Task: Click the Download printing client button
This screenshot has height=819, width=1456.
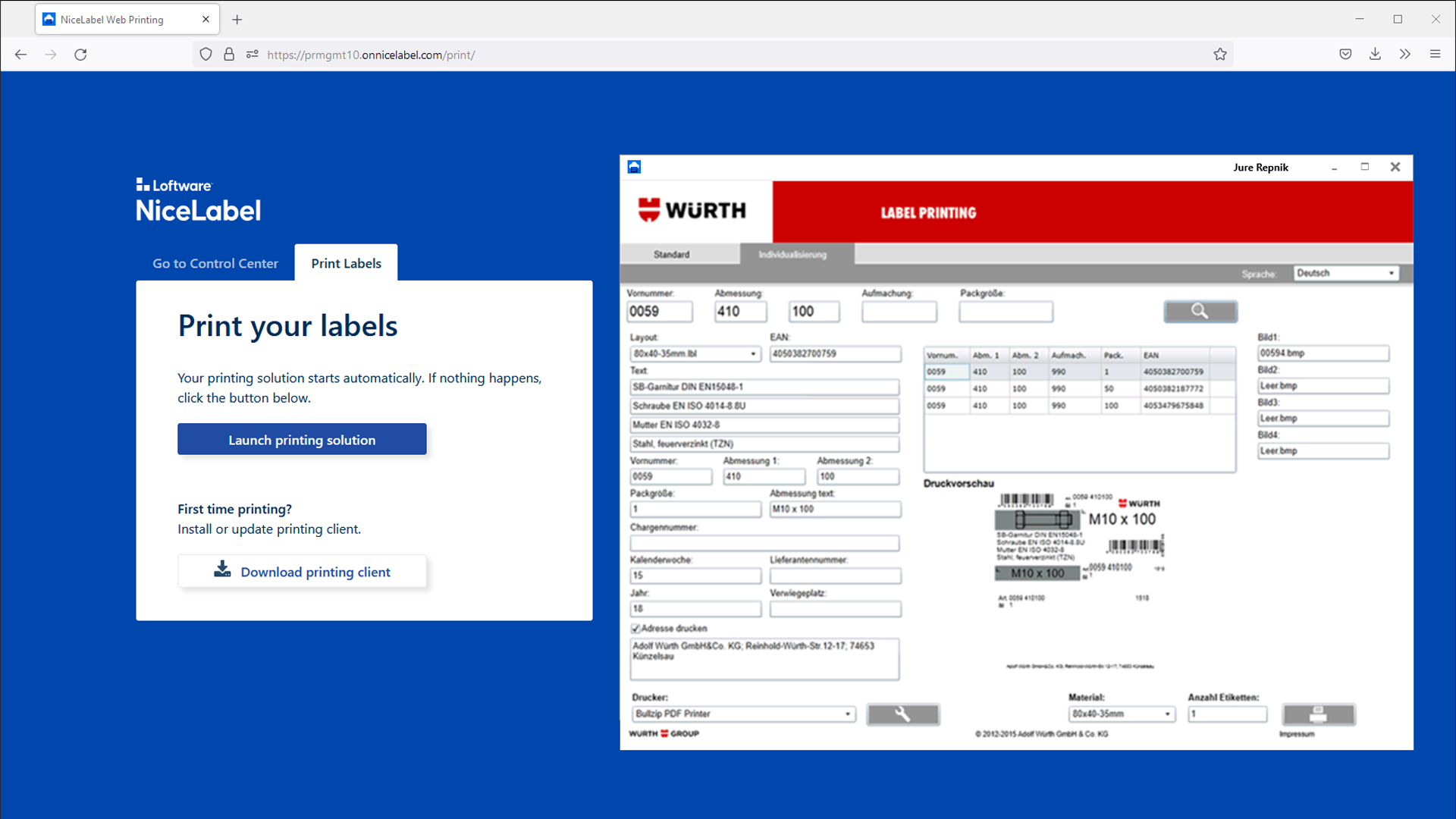Action: [x=301, y=571]
